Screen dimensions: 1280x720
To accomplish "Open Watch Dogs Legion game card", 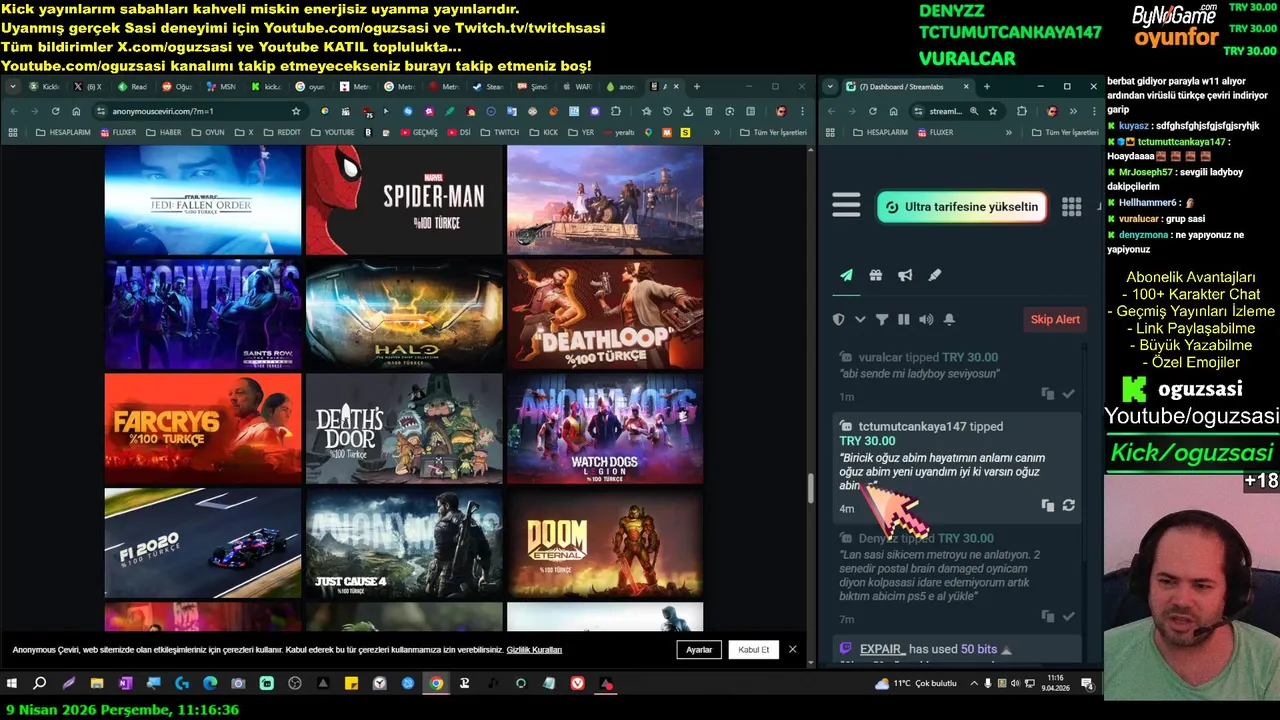I will tap(605, 428).
